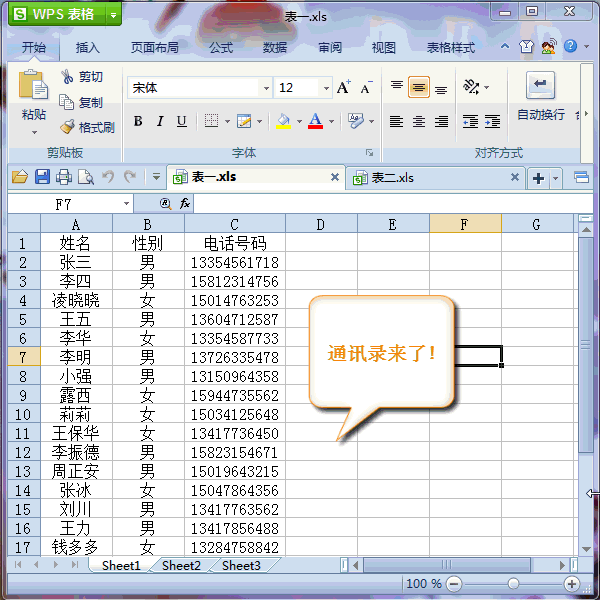Image resolution: width=600 pixels, height=600 pixels.
Task: Switch to the 表二.xls document tab
Action: (392, 177)
